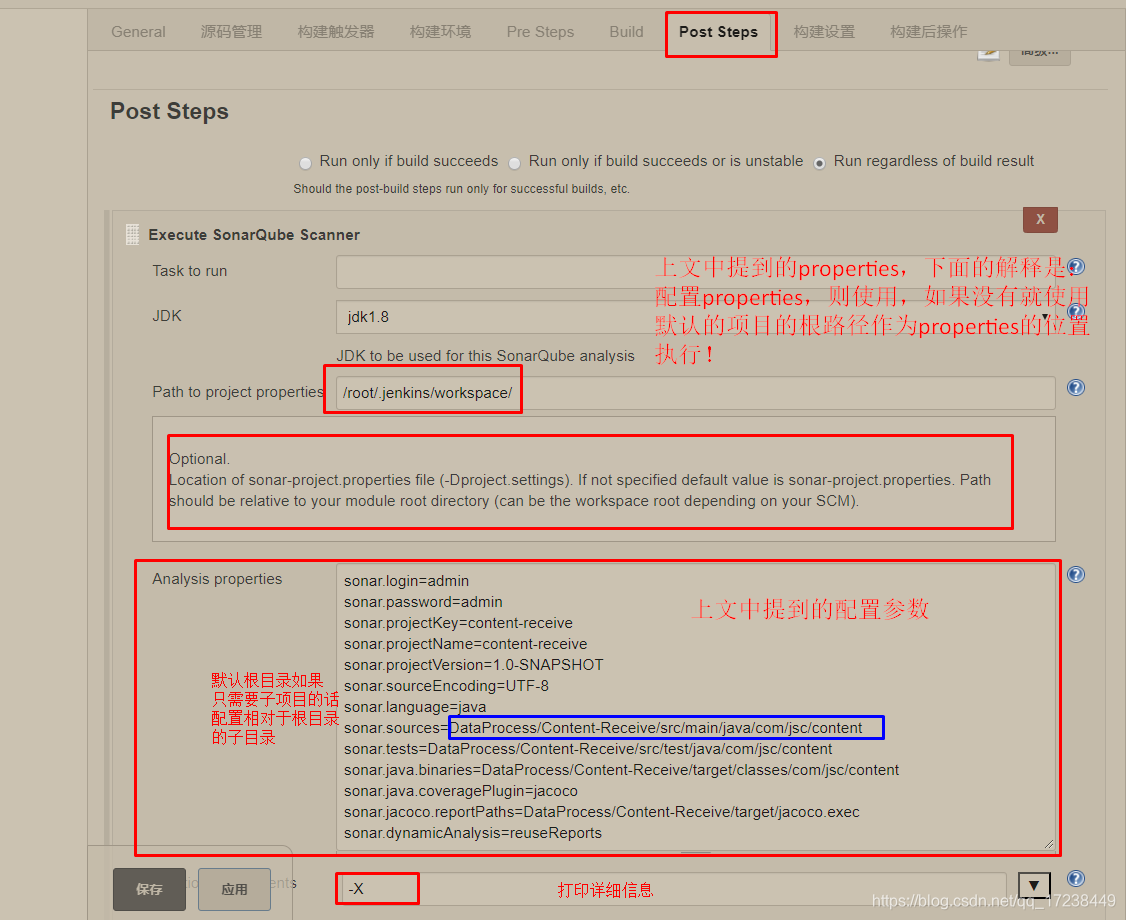Click the sonar.sources line
The image size is (1126, 920).
coord(603,728)
